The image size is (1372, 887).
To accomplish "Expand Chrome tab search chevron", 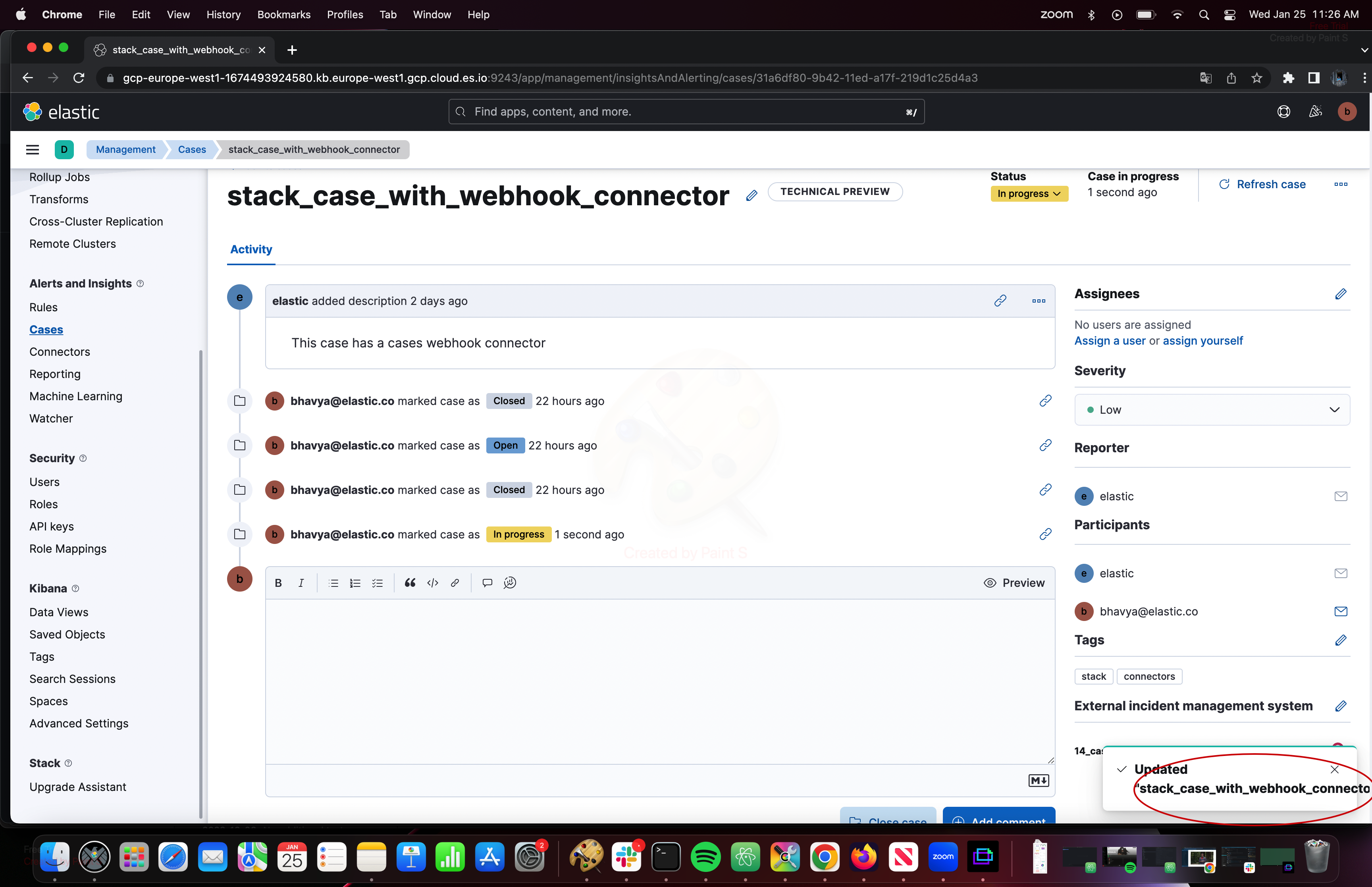I will [x=1363, y=50].
